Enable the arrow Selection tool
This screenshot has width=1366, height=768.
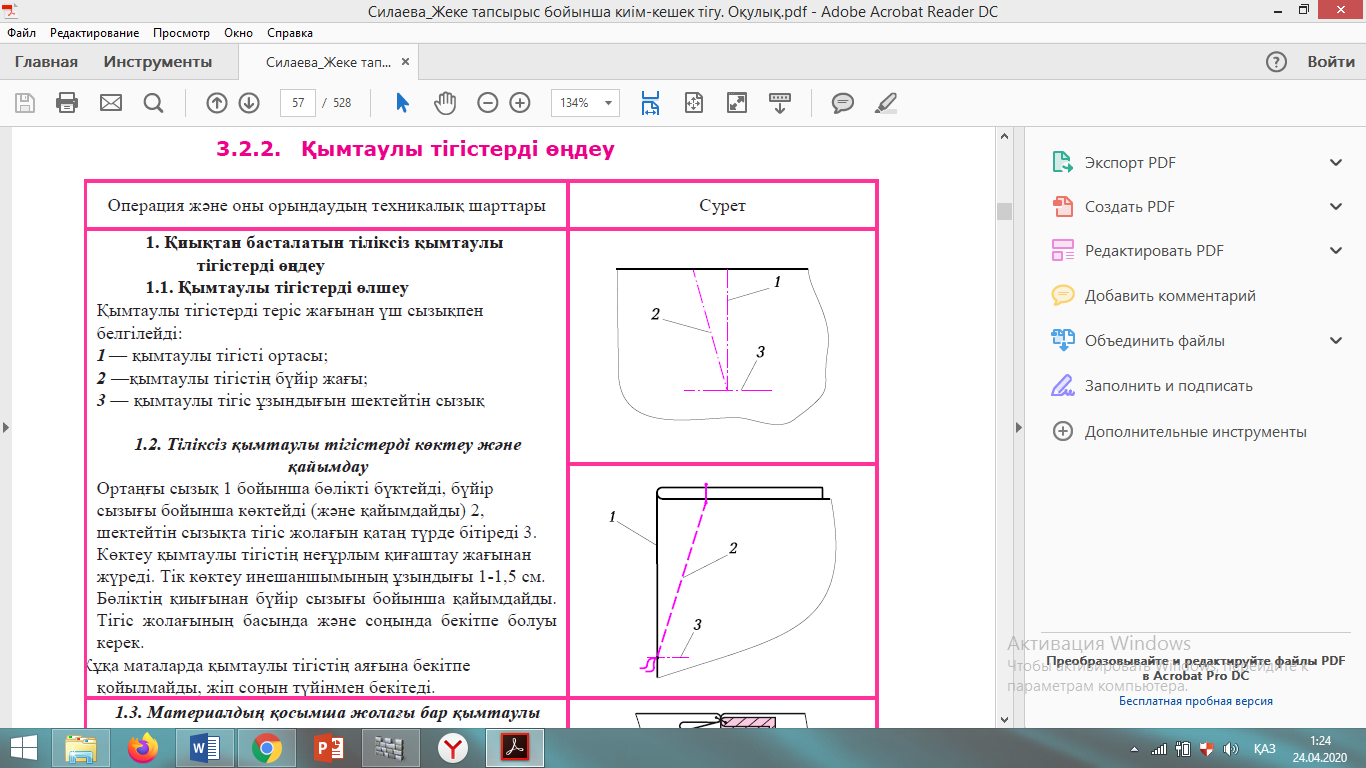click(x=402, y=103)
